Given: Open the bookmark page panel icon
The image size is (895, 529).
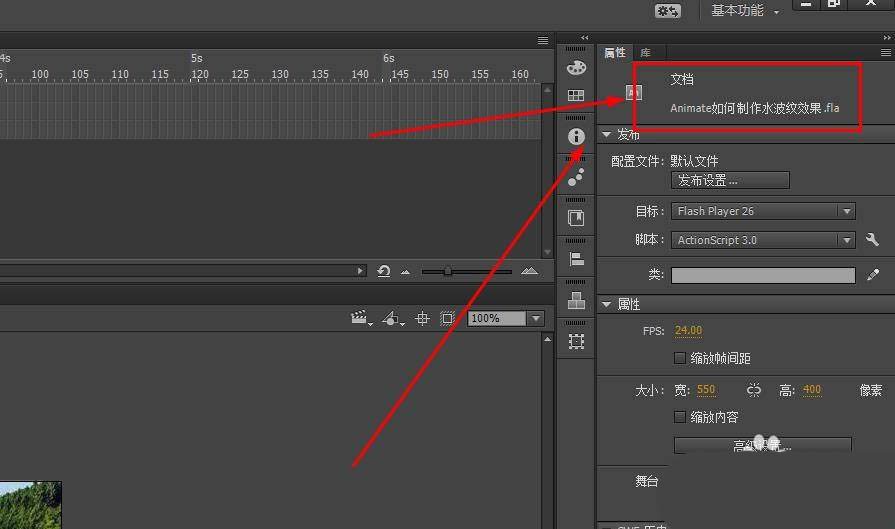Looking at the screenshot, I should (576, 218).
